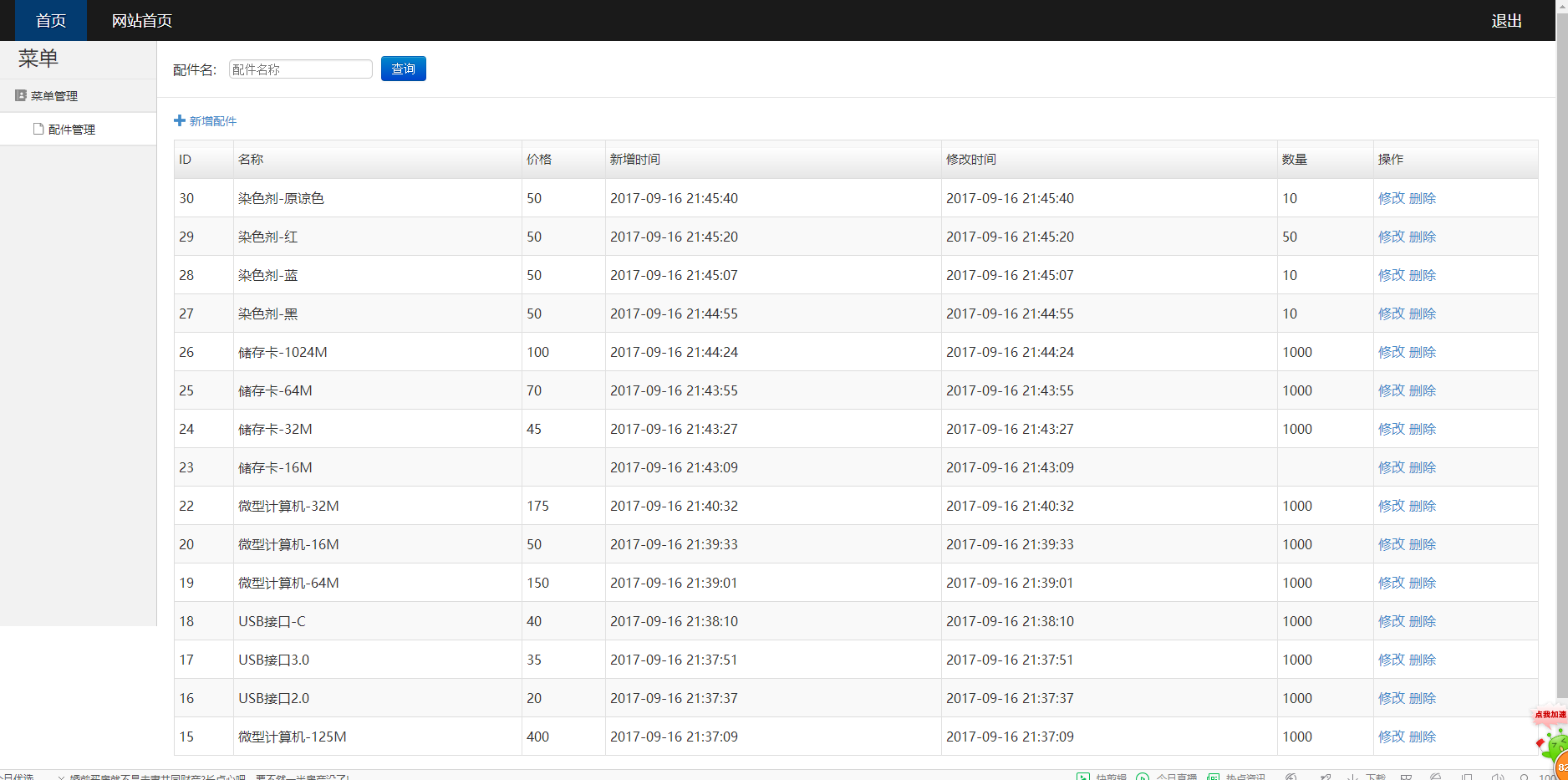Open the 网站首页 navigation item

pyautogui.click(x=142, y=20)
